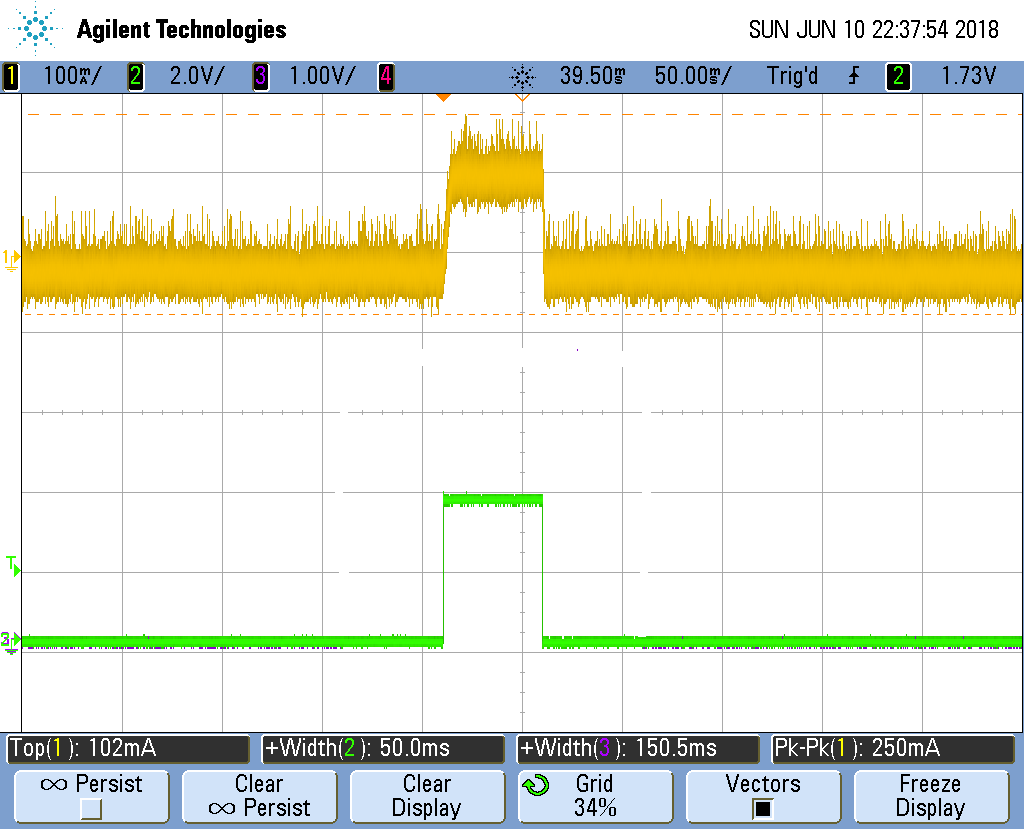
Task: Select the green channel 2 indicator
Action: click(x=135, y=76)
